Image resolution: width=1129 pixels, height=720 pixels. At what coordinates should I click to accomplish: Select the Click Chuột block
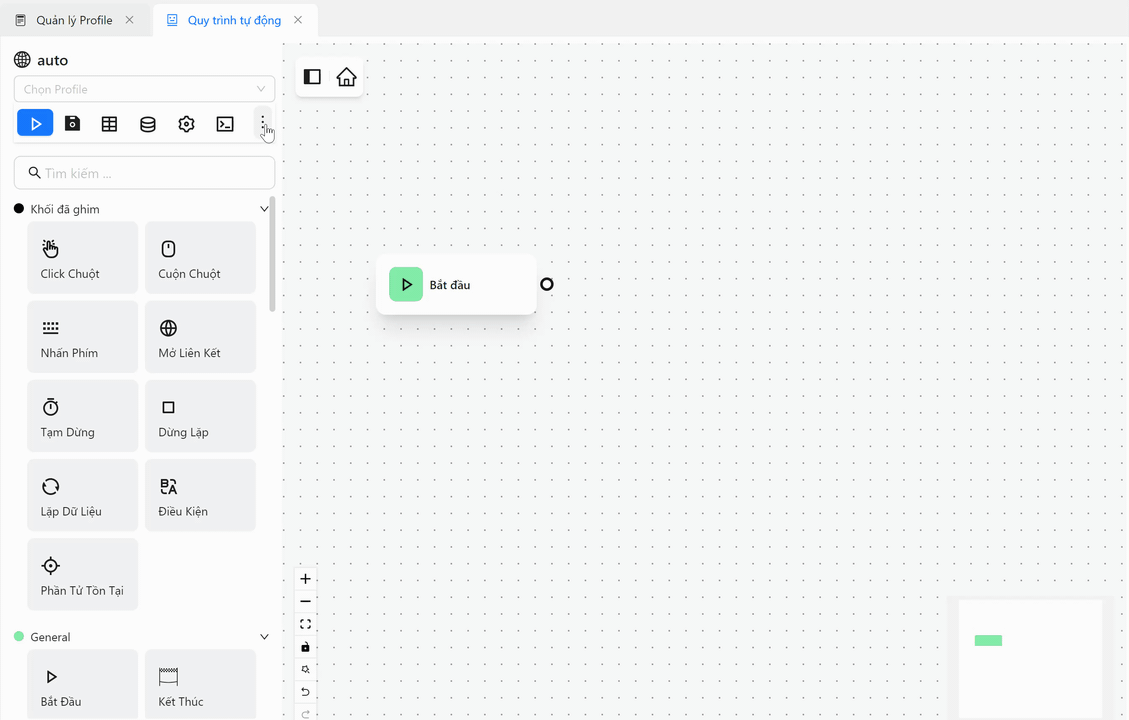click(x=82, y=258)
